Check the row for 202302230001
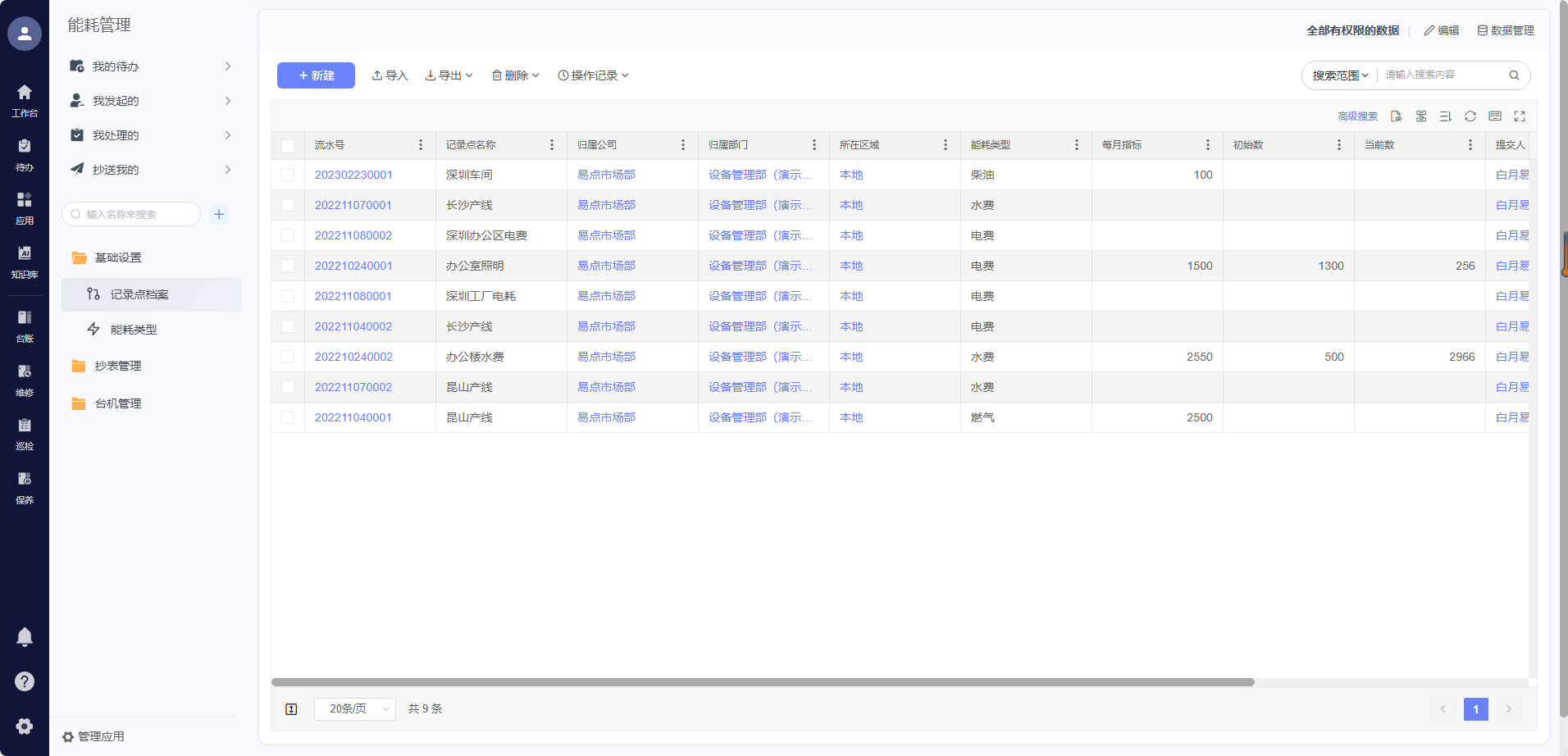Viewport: 1568px width, 756px height. click(288, 175)
